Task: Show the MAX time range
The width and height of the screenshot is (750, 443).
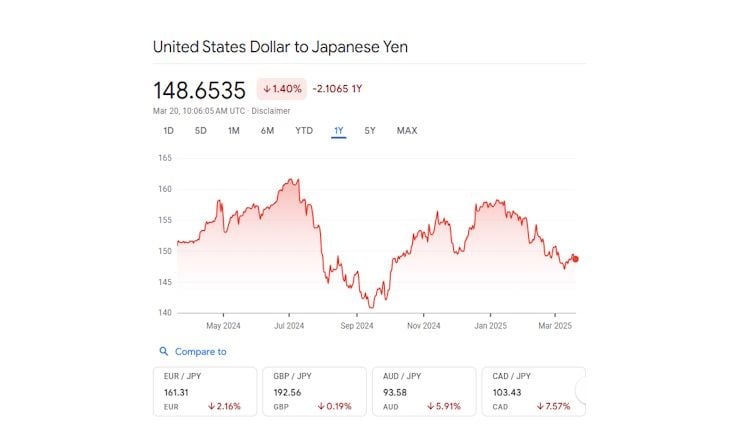Action: tap(407, 131)
